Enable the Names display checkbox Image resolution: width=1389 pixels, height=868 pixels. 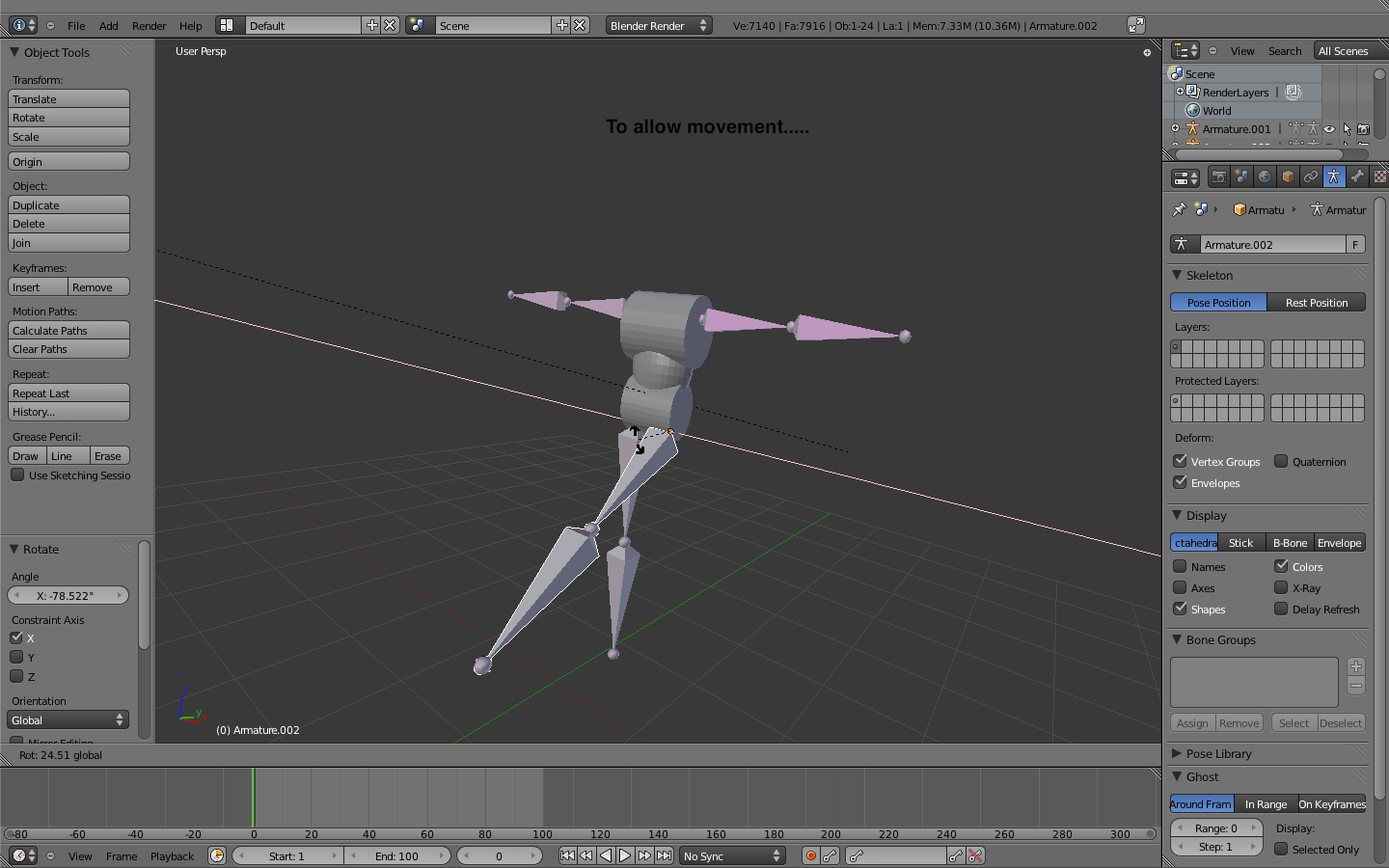pyautogui.click(x=1181, y=566)
